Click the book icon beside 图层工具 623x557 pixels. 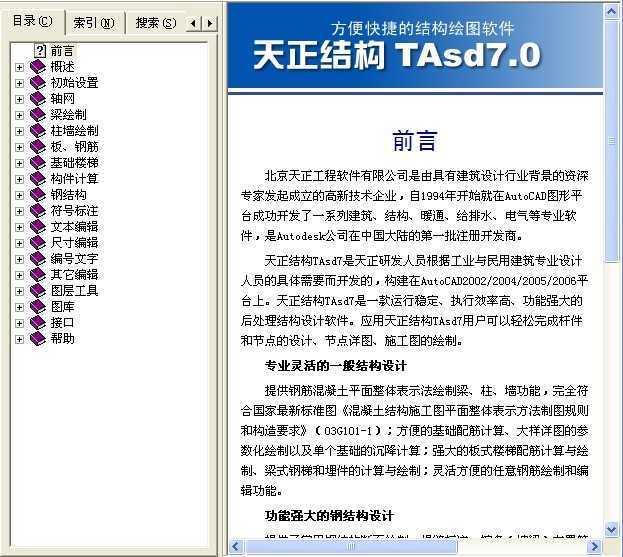(38, 291)
